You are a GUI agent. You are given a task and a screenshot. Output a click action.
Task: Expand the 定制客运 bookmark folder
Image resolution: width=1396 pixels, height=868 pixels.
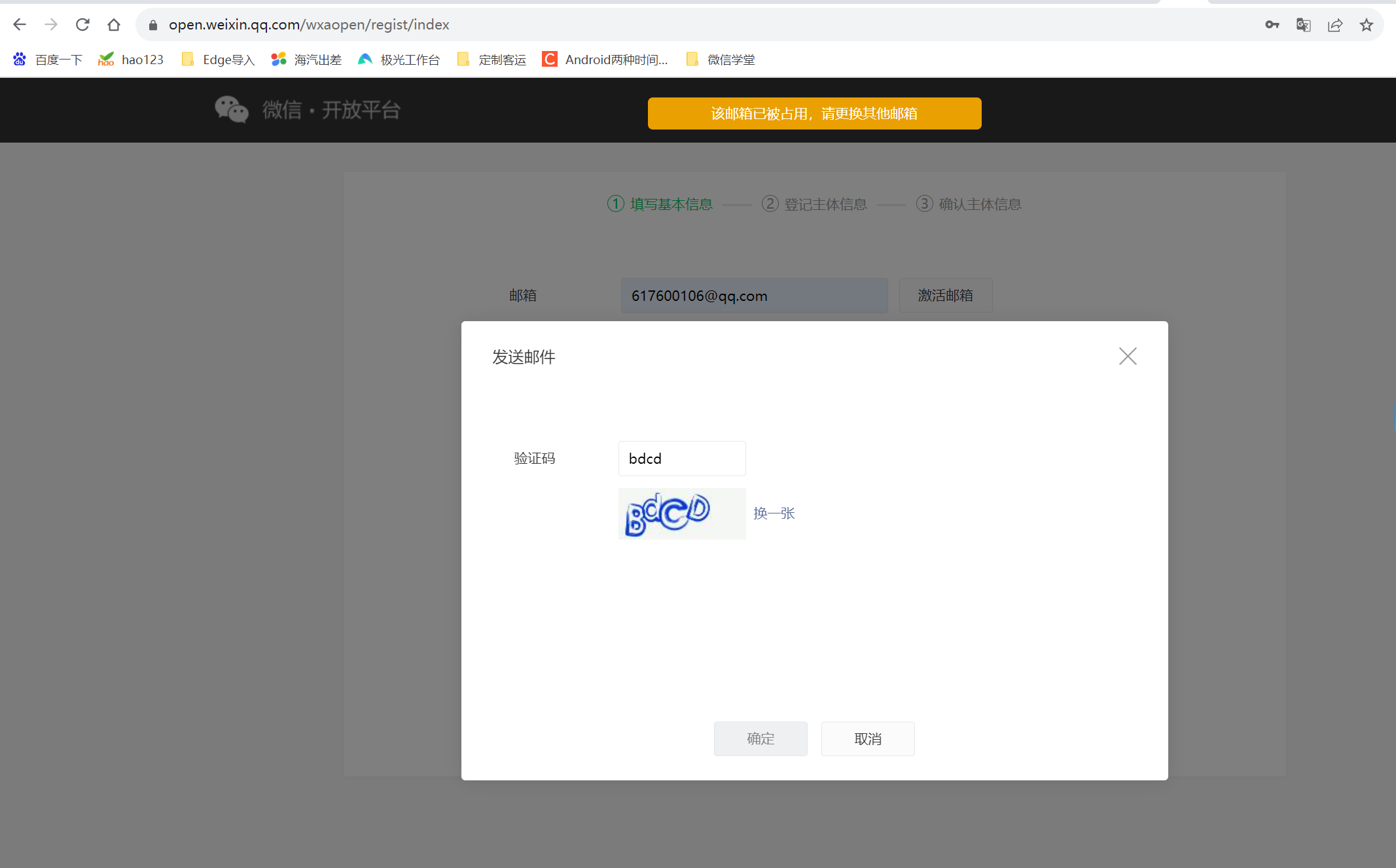coord(492,60)
